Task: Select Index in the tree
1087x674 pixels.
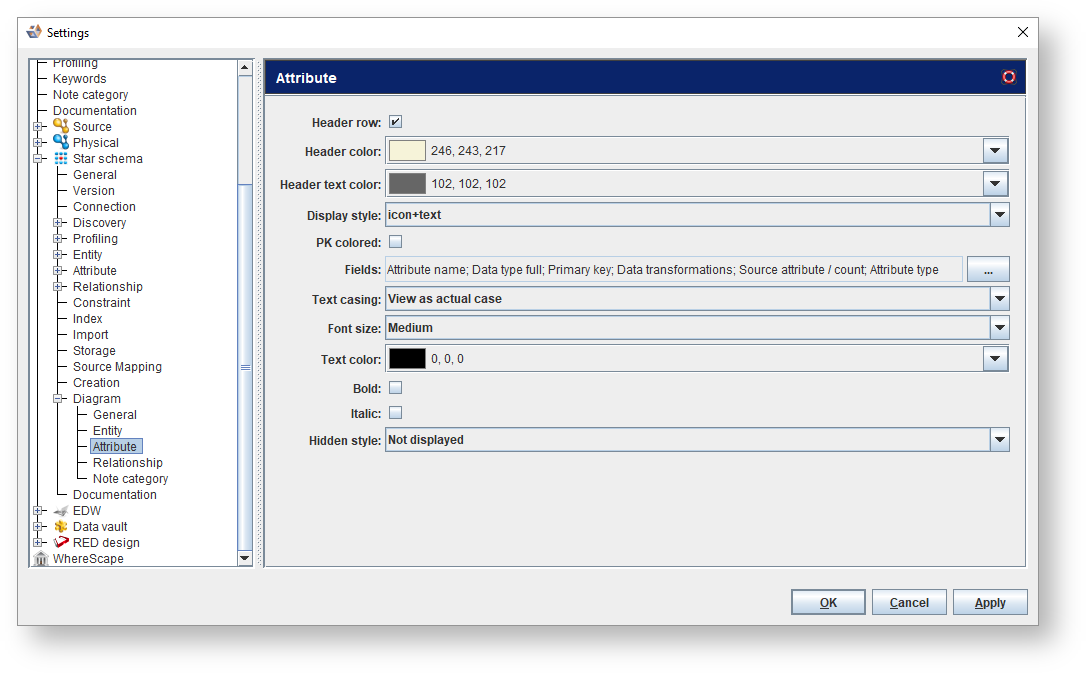Action: pyautogui.click(x=87, y=318)
